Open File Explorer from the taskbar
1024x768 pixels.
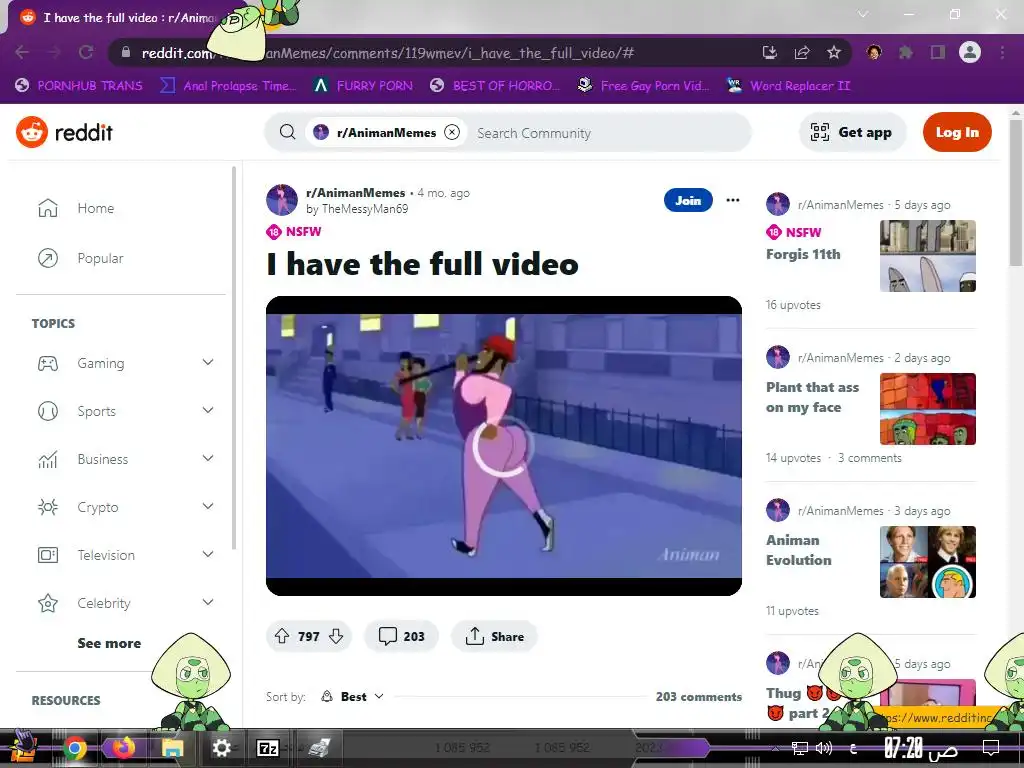[x=172, y=748]
